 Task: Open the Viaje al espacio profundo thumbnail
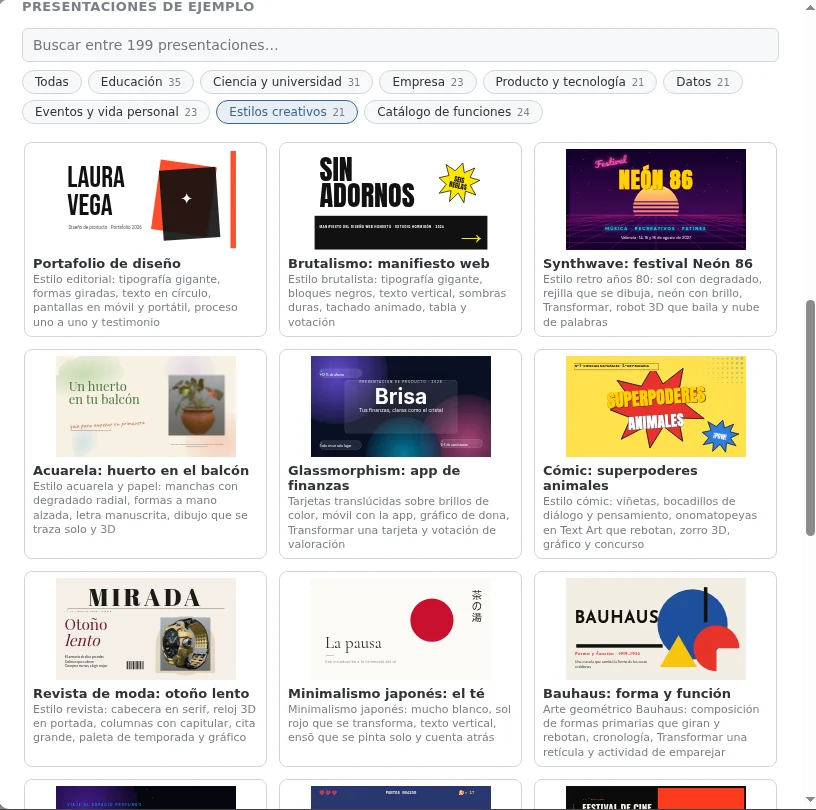(146, 798)
